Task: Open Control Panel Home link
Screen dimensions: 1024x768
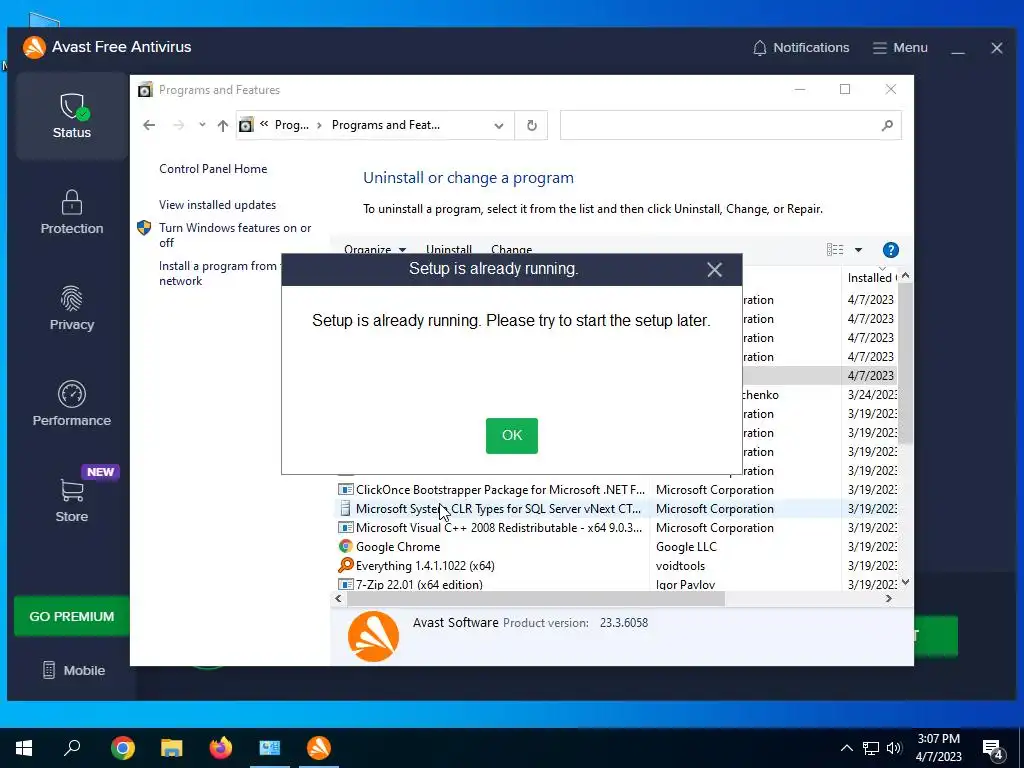Action: point(213,168)
